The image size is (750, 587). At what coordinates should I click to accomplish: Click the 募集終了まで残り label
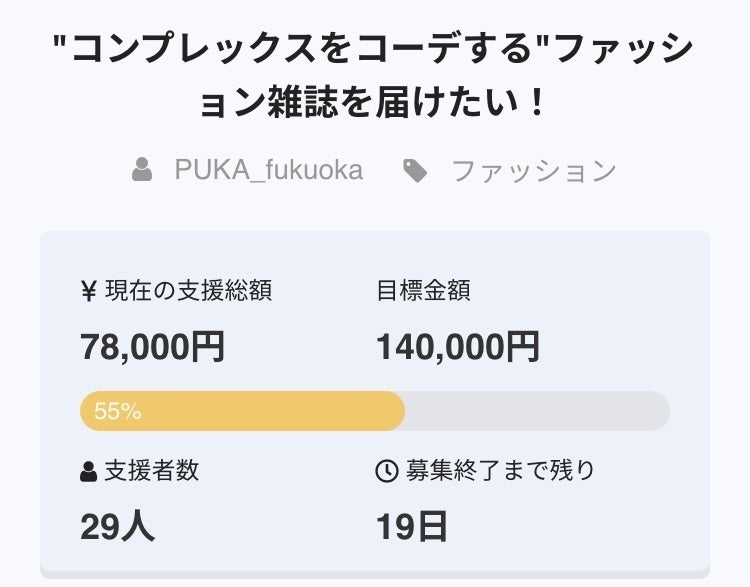pos(499,470)
